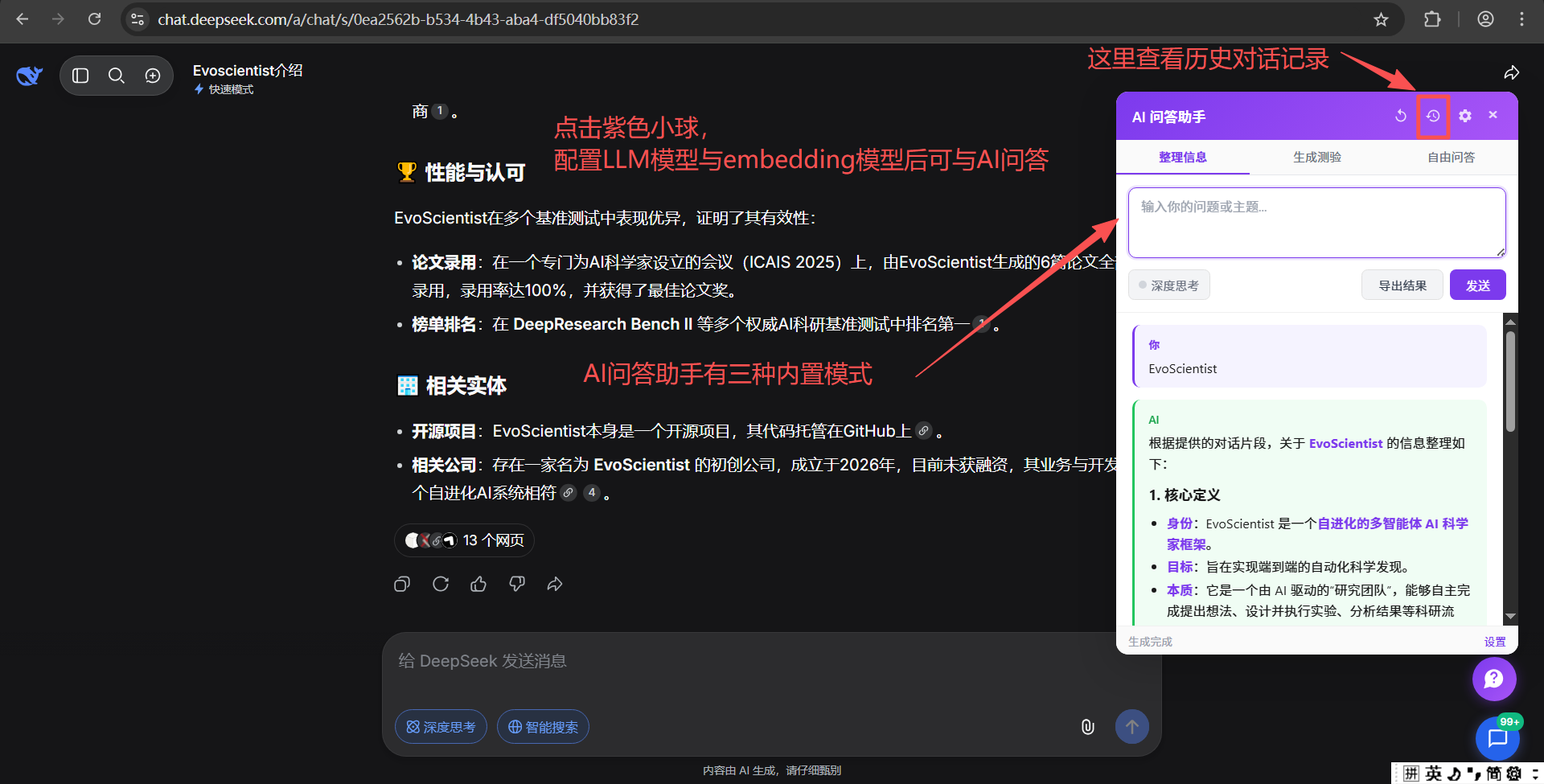Click the AI panel scrollbar thumb
This screenshot has height=784, width=1544.
1510,382
